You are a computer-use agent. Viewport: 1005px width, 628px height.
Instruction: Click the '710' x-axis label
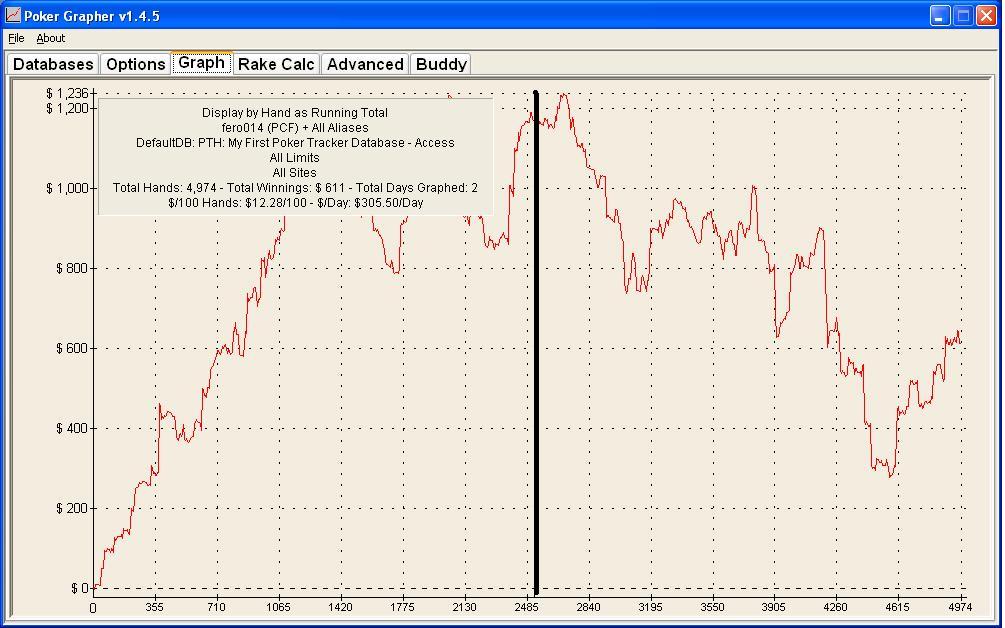217,607
